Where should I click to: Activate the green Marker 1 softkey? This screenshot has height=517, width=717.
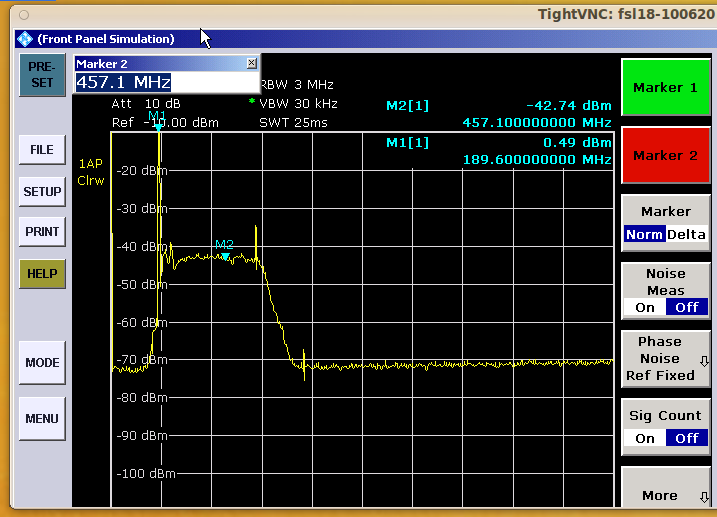[x=665, y=88]
